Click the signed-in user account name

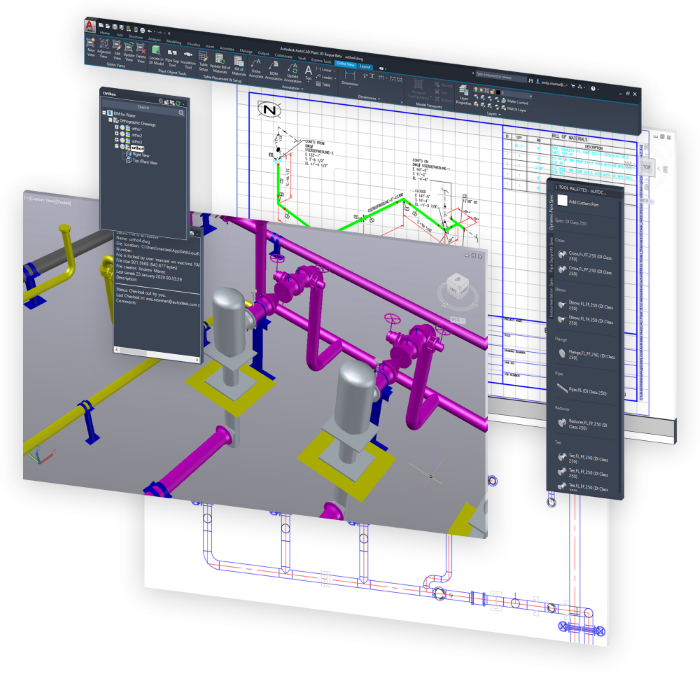pos(552,83)
